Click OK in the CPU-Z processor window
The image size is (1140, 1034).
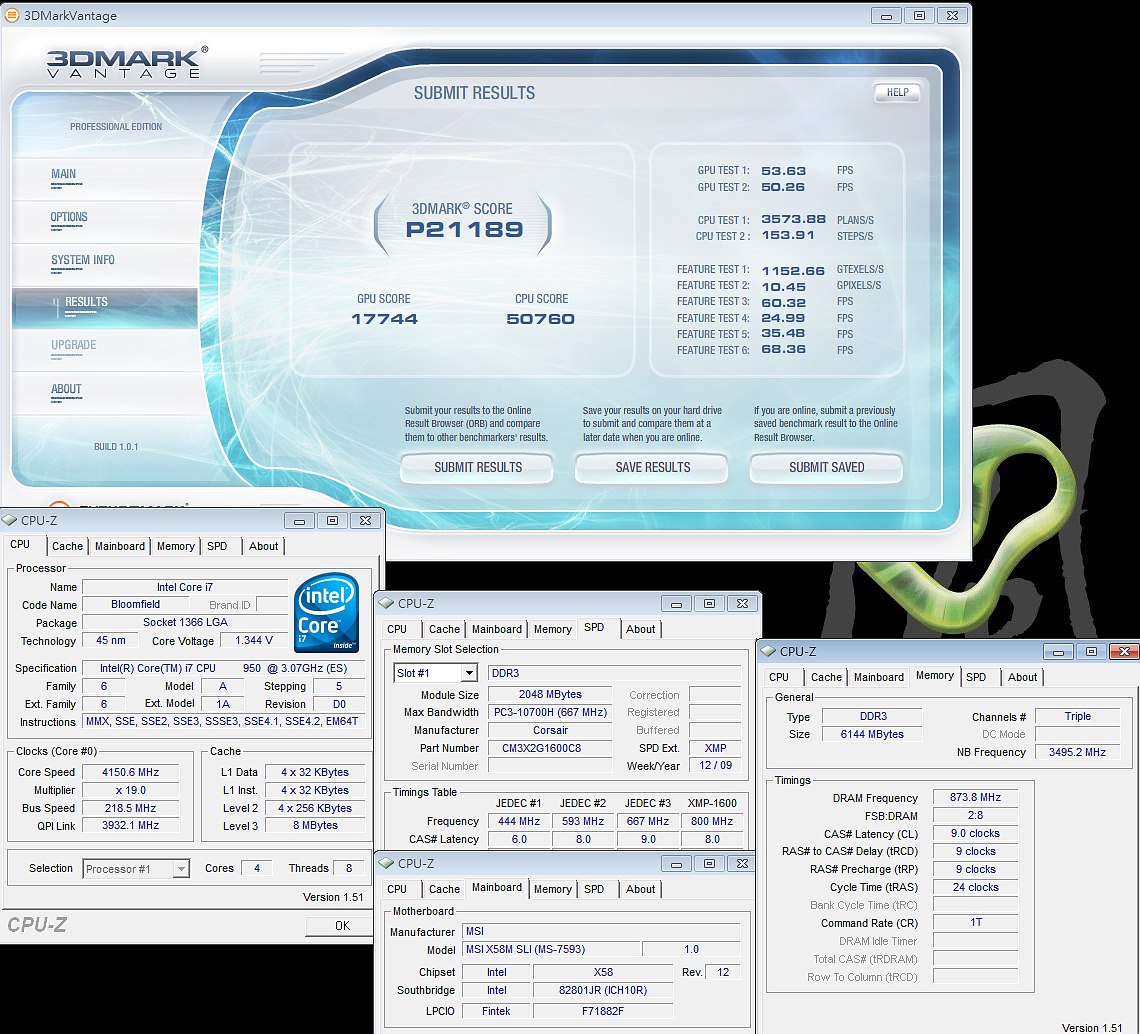(x=342, y=926)
